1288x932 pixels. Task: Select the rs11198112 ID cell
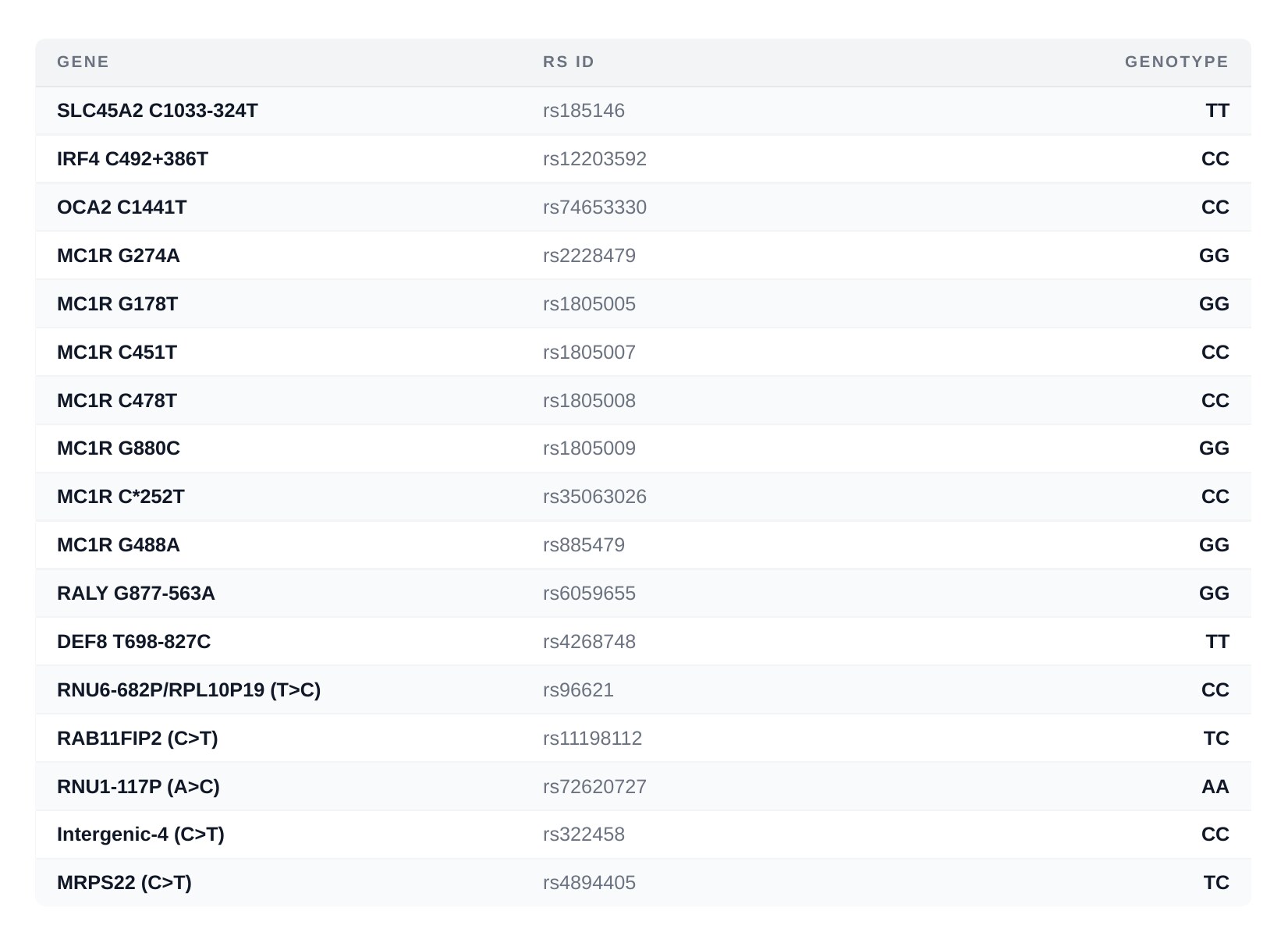click(x=592, y=739)
